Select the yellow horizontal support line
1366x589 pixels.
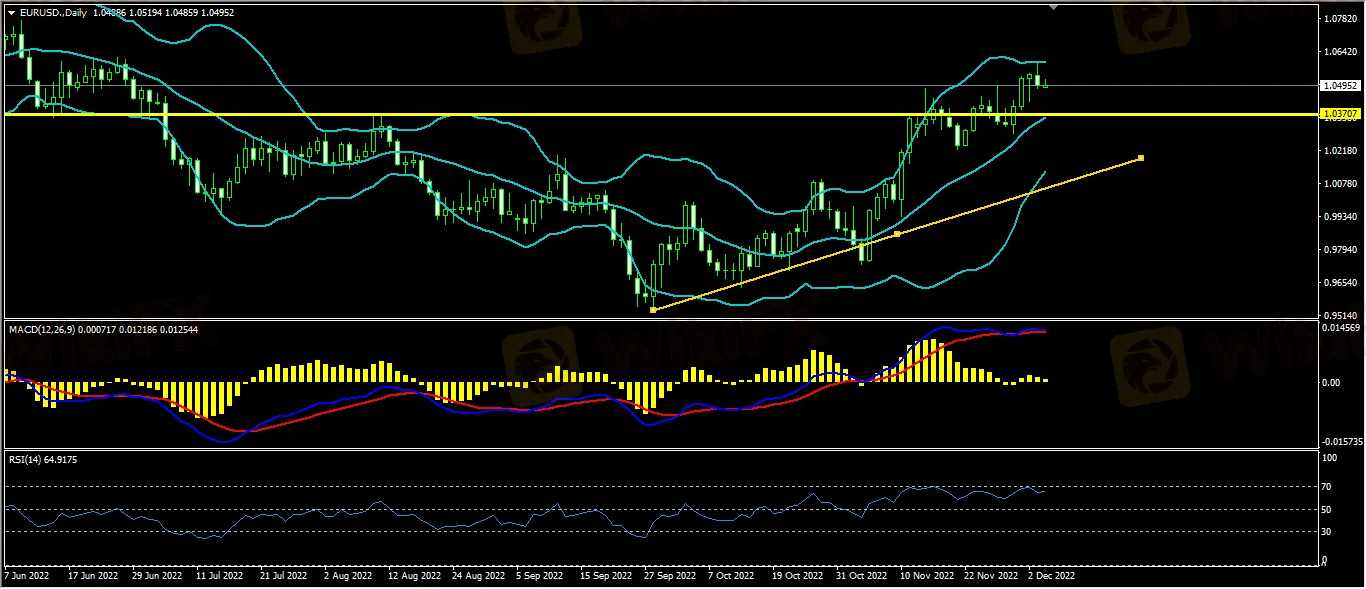coord(500,114)
